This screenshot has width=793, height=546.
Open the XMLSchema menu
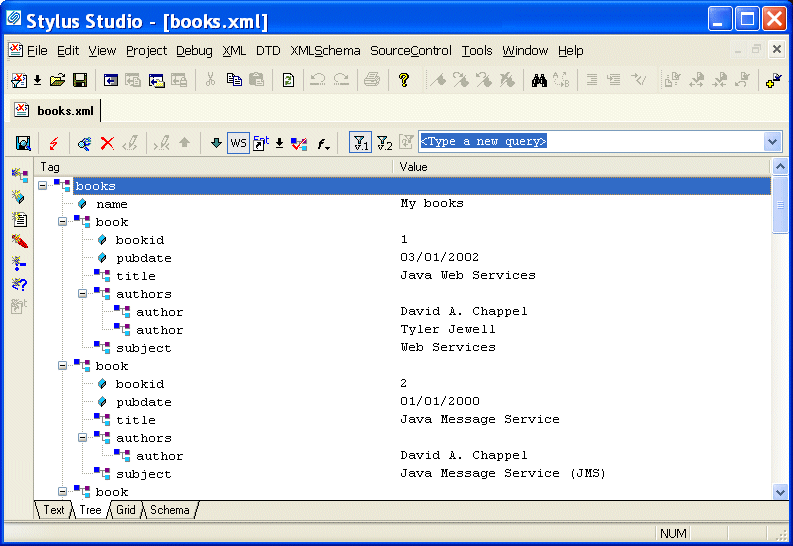(325, 50)
